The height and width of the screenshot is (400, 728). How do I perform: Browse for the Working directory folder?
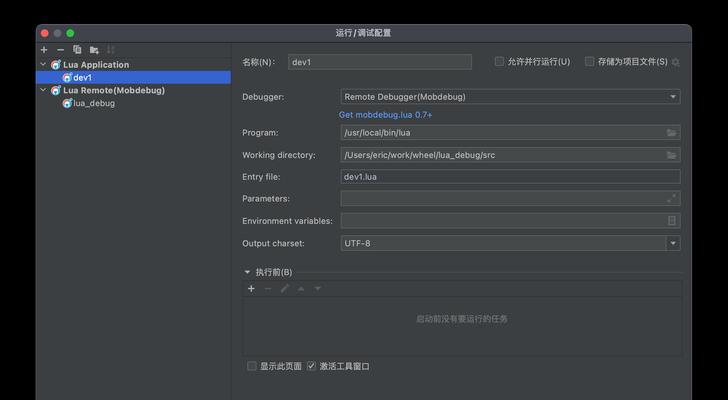click(x=671, y=155)
